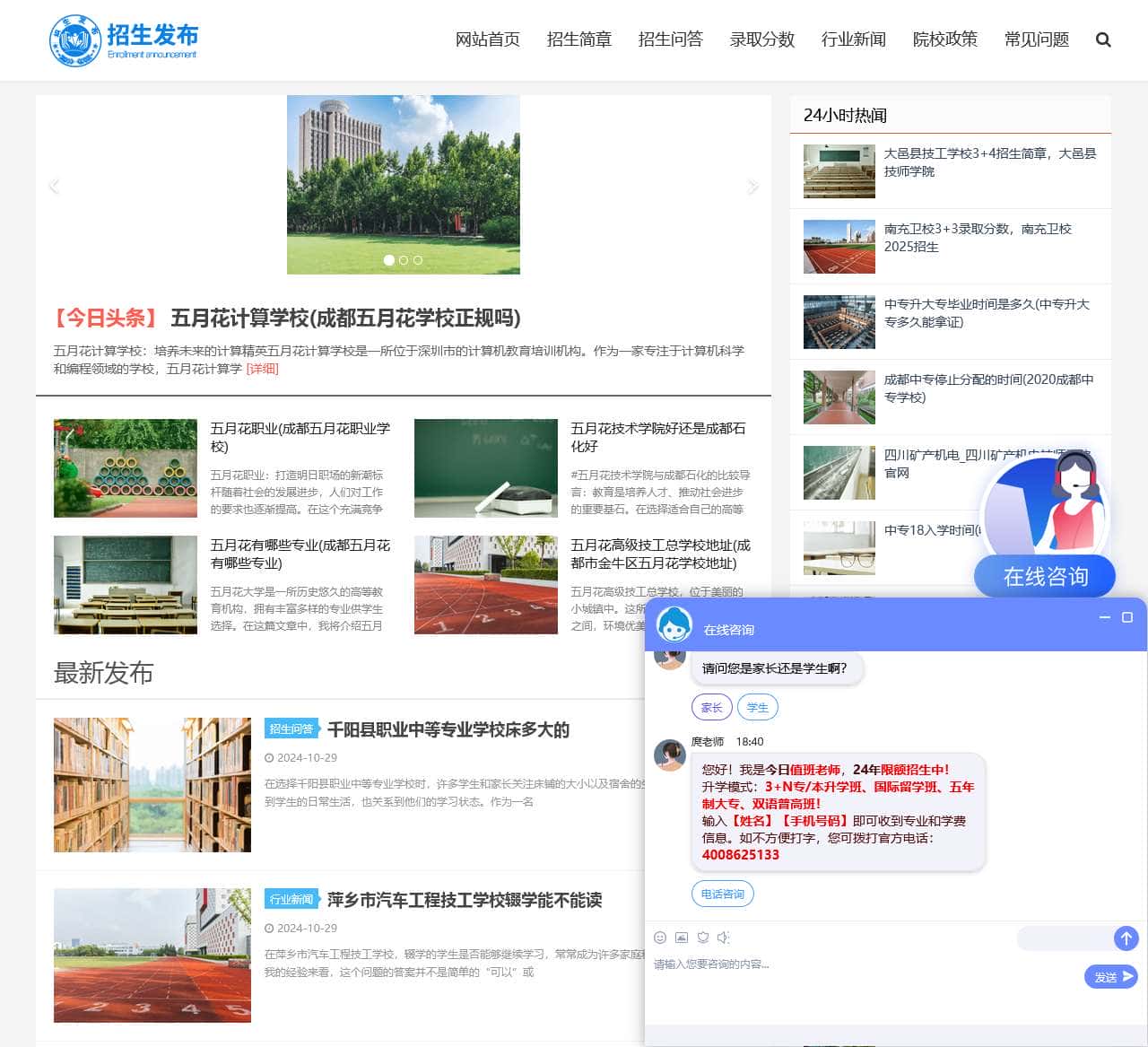Image resolution: width=1148 pixels, height=1047 pixels.
Task: Select the 家长 quick reply option
Action: [710, 707]
